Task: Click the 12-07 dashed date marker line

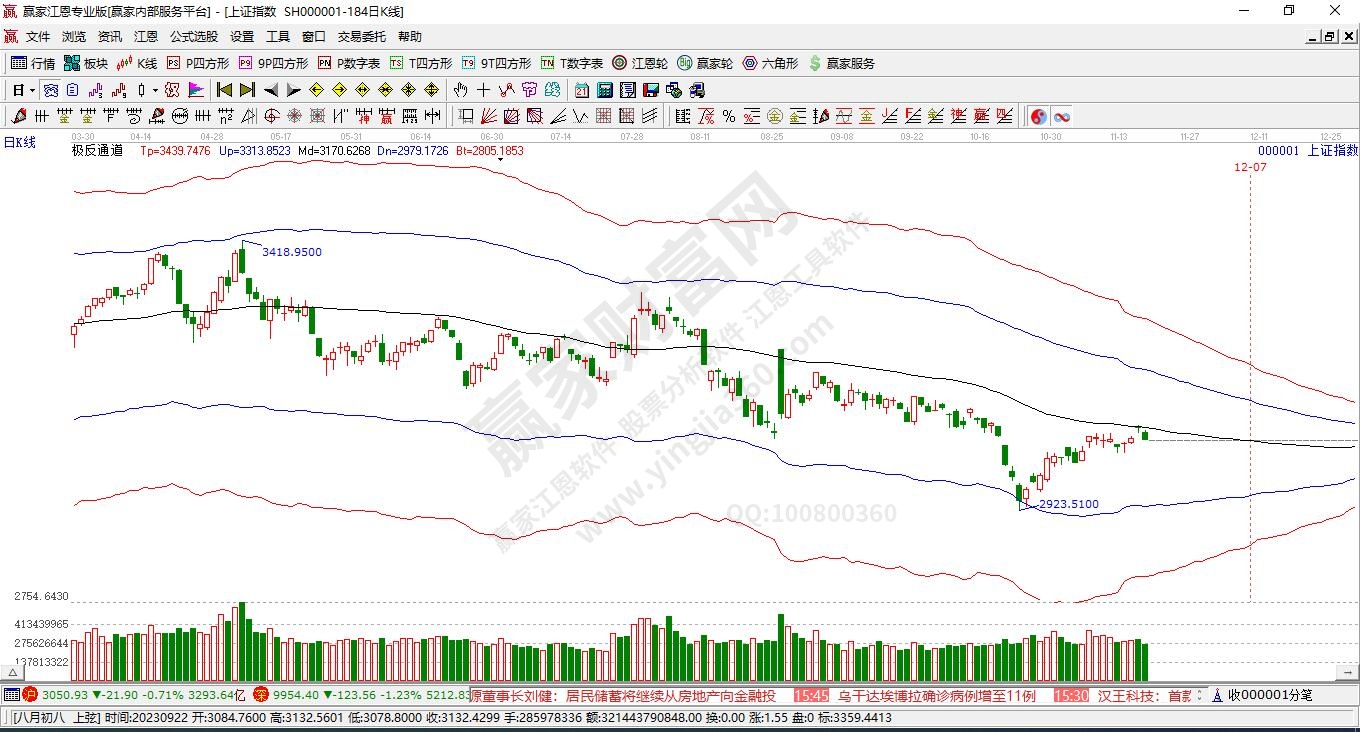Action: [1251, 400]
